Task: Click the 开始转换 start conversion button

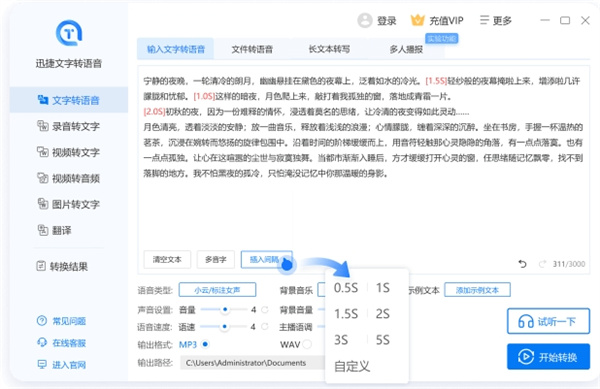Action: pyautogui.click(x=548, y=356)
